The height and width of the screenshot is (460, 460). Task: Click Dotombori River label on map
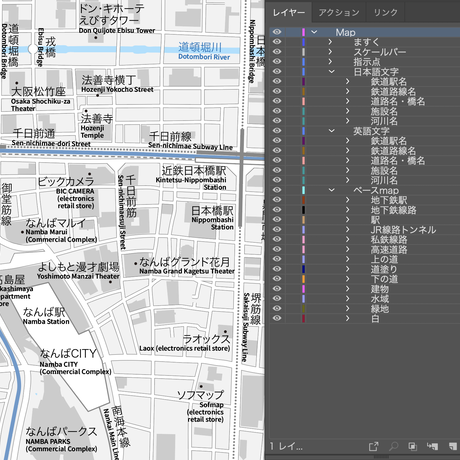coord(204,57)
